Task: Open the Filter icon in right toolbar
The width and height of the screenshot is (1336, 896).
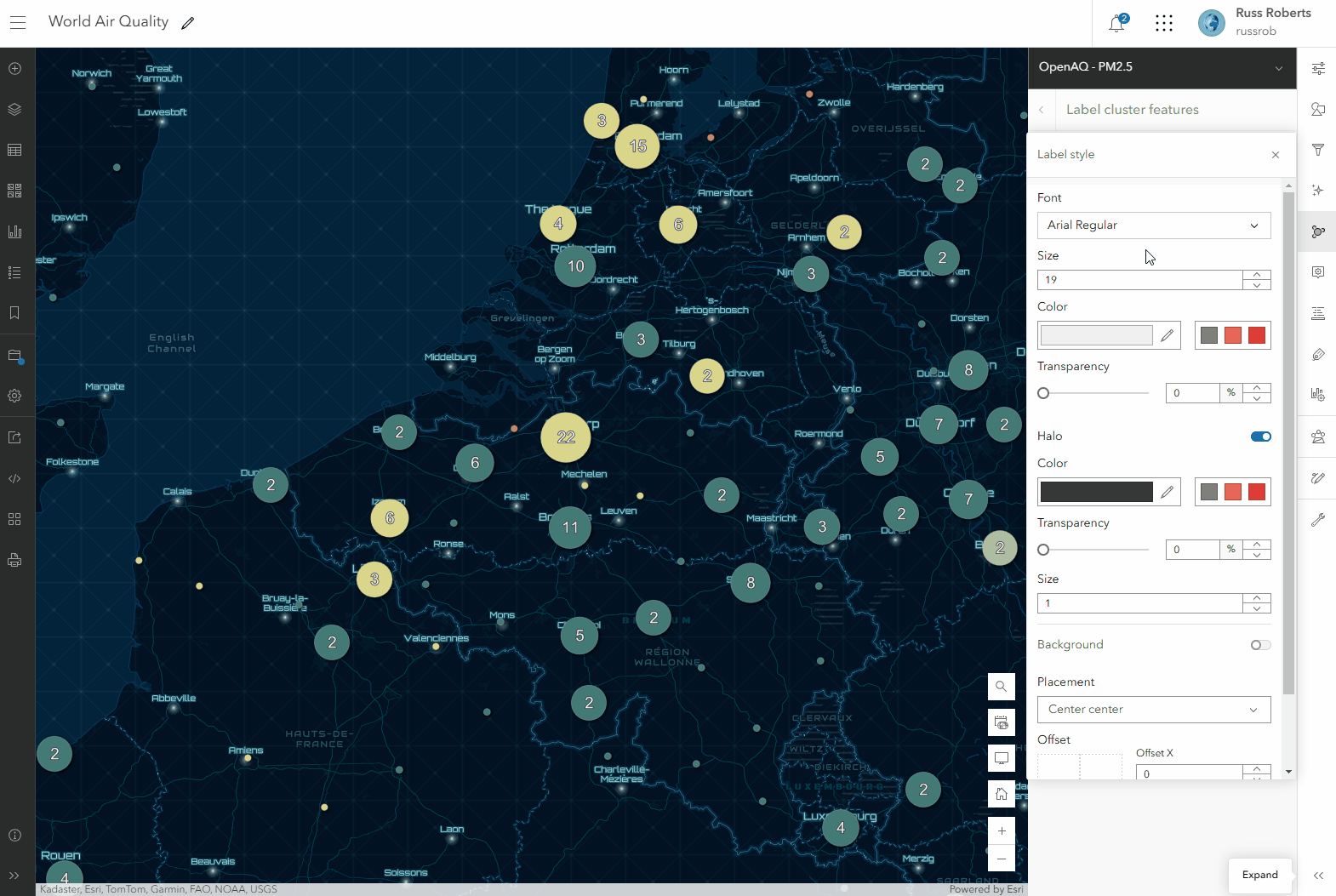Action: (x=1318, y=150)
